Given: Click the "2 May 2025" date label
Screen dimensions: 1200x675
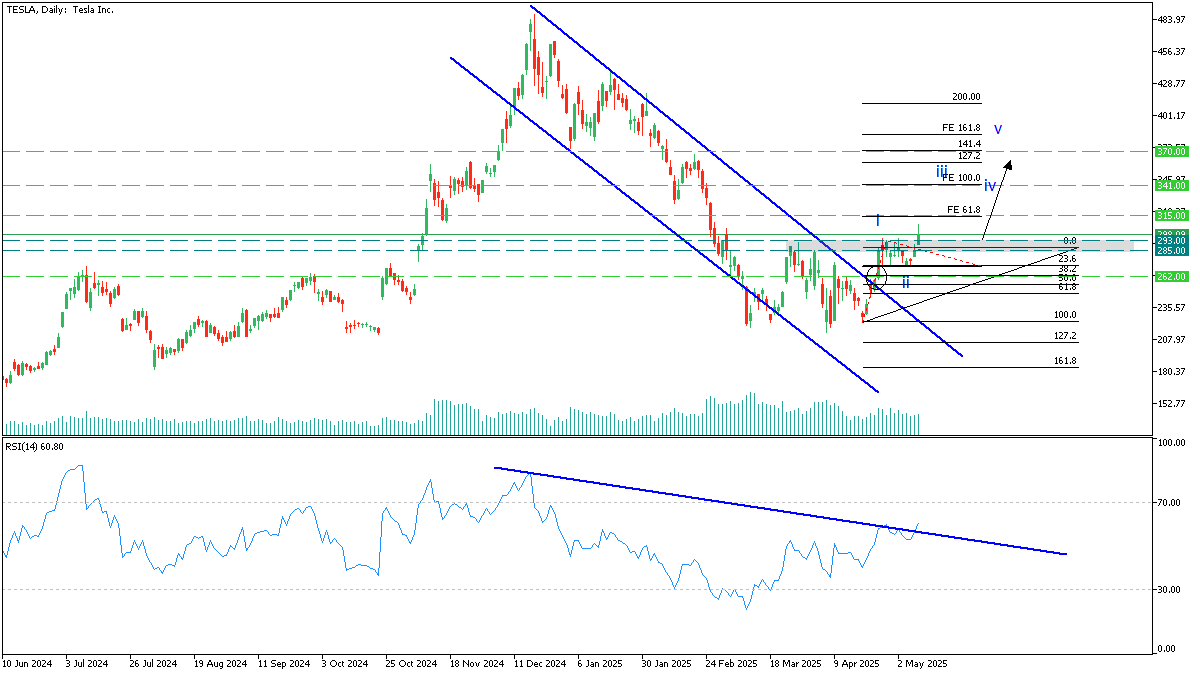Looking at the screenshot, I should click(922, 663).
